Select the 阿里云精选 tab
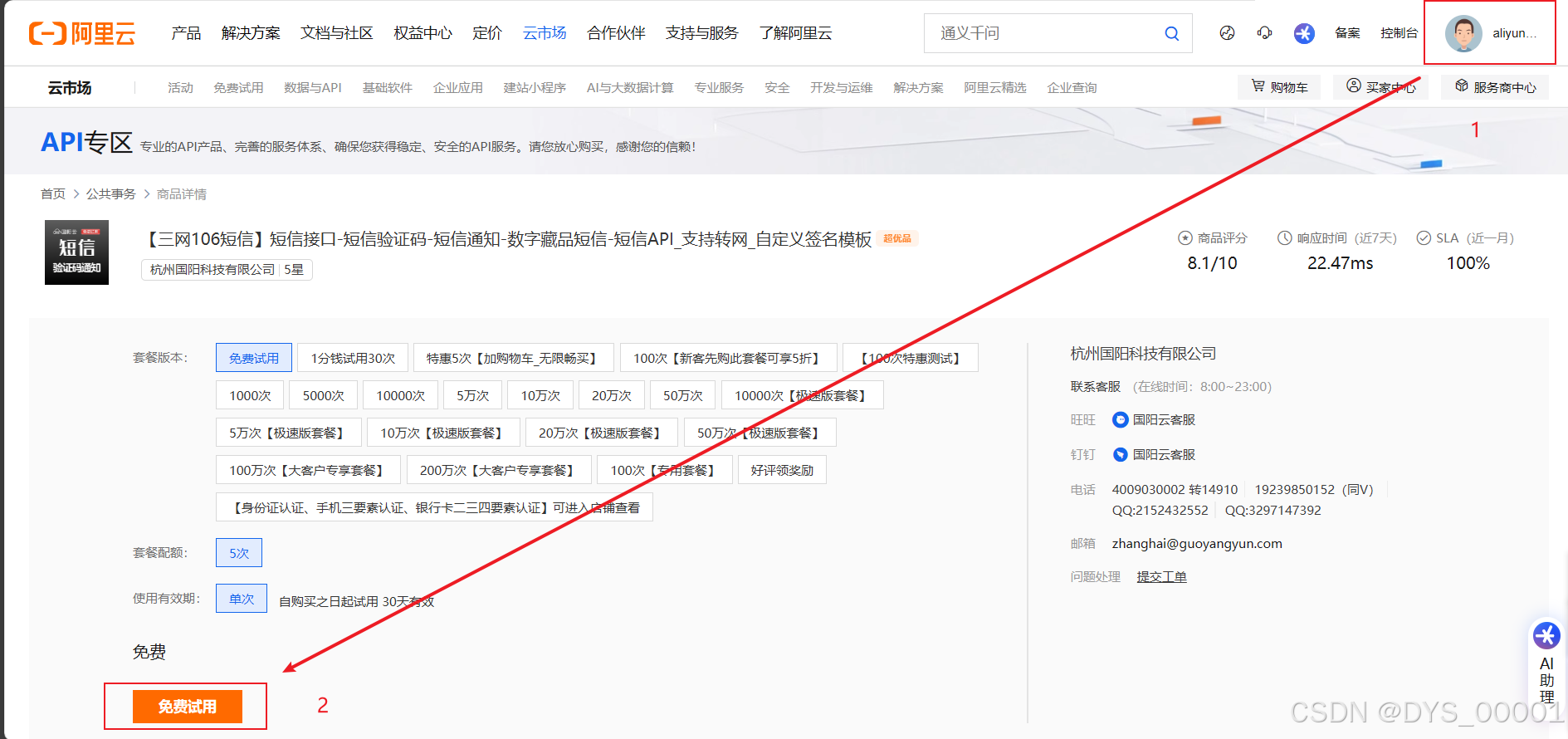This screenshot has width=1568, height=739. (994, 87)
